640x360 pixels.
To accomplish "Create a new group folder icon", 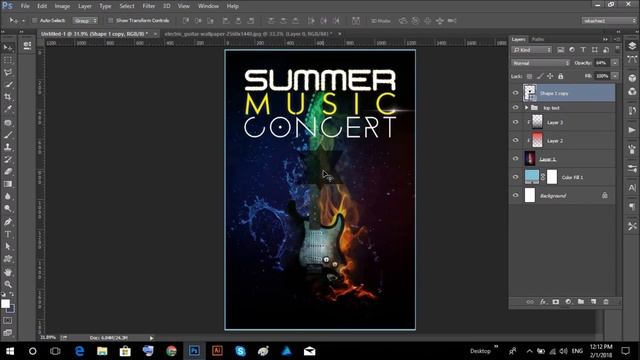I will [x=581, y=302].
